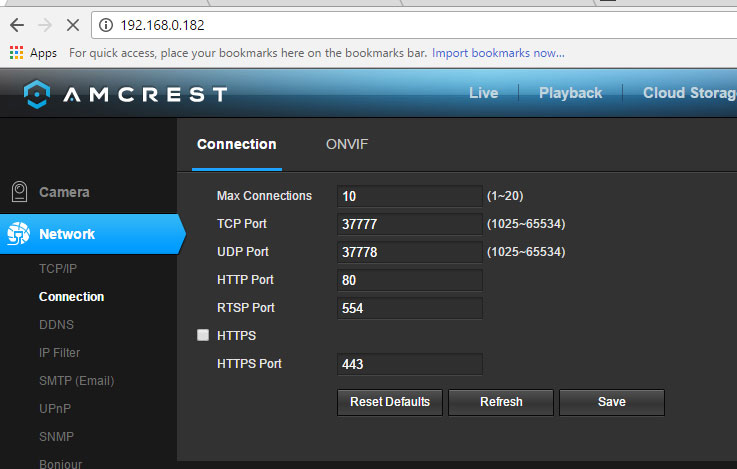
Task: Click the HTTP Port input field
Action: click(x=409, y=280)
